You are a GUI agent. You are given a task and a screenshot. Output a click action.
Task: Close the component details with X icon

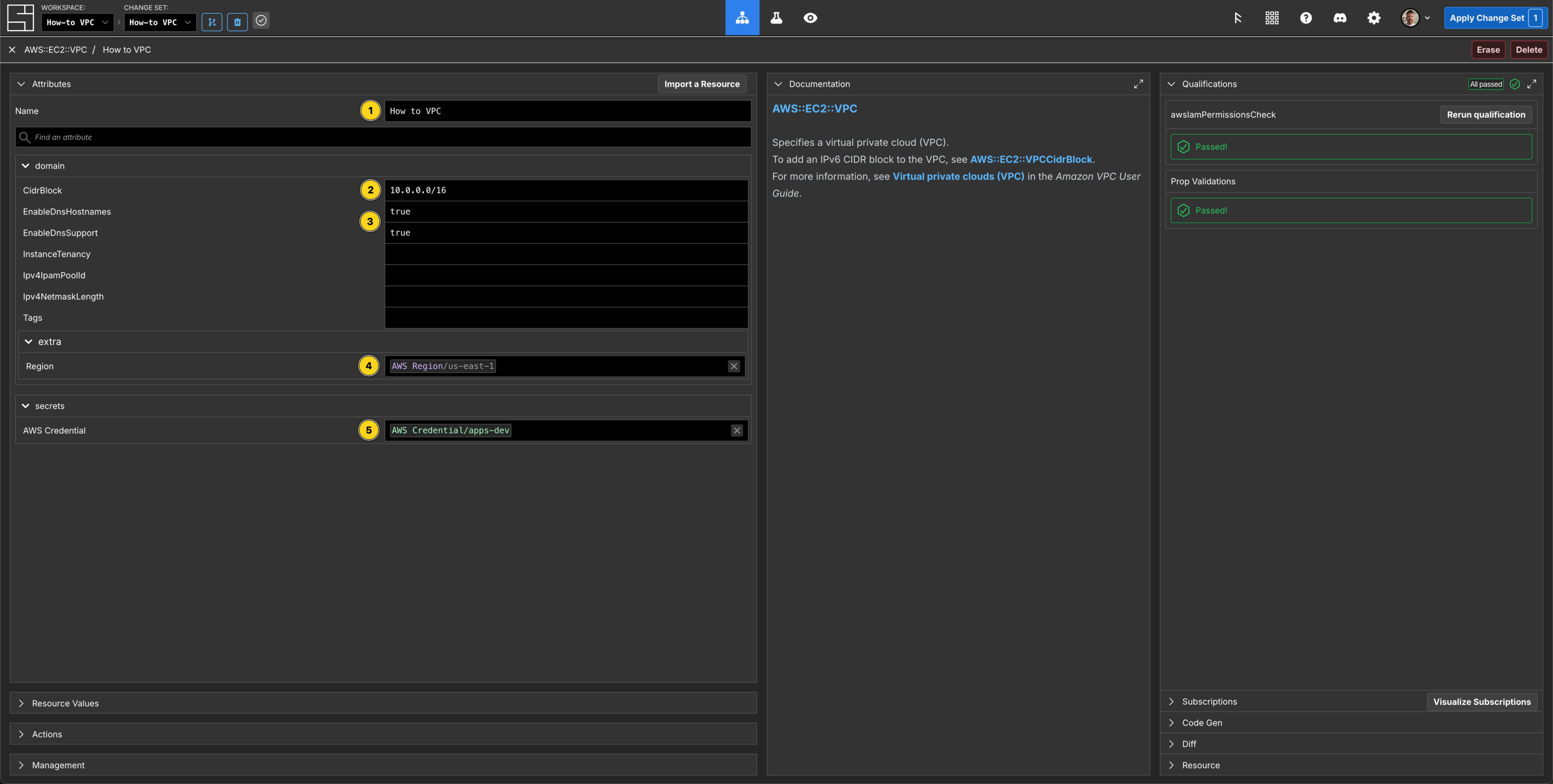(12, 50)
